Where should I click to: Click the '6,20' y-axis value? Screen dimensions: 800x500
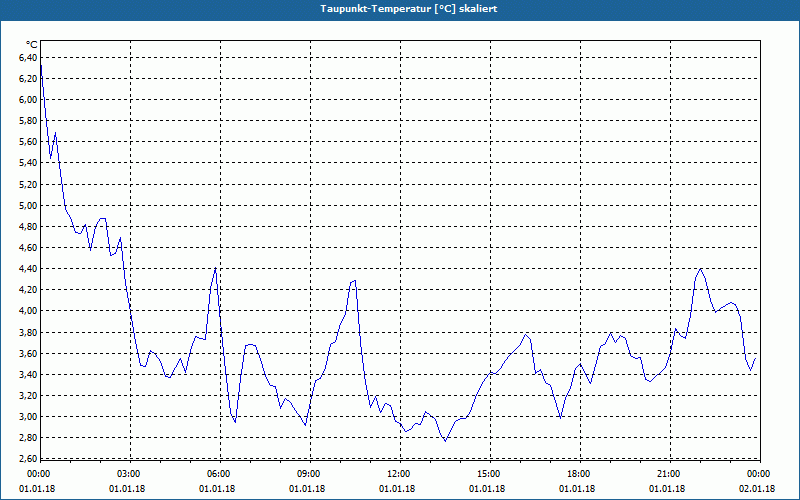28,79
